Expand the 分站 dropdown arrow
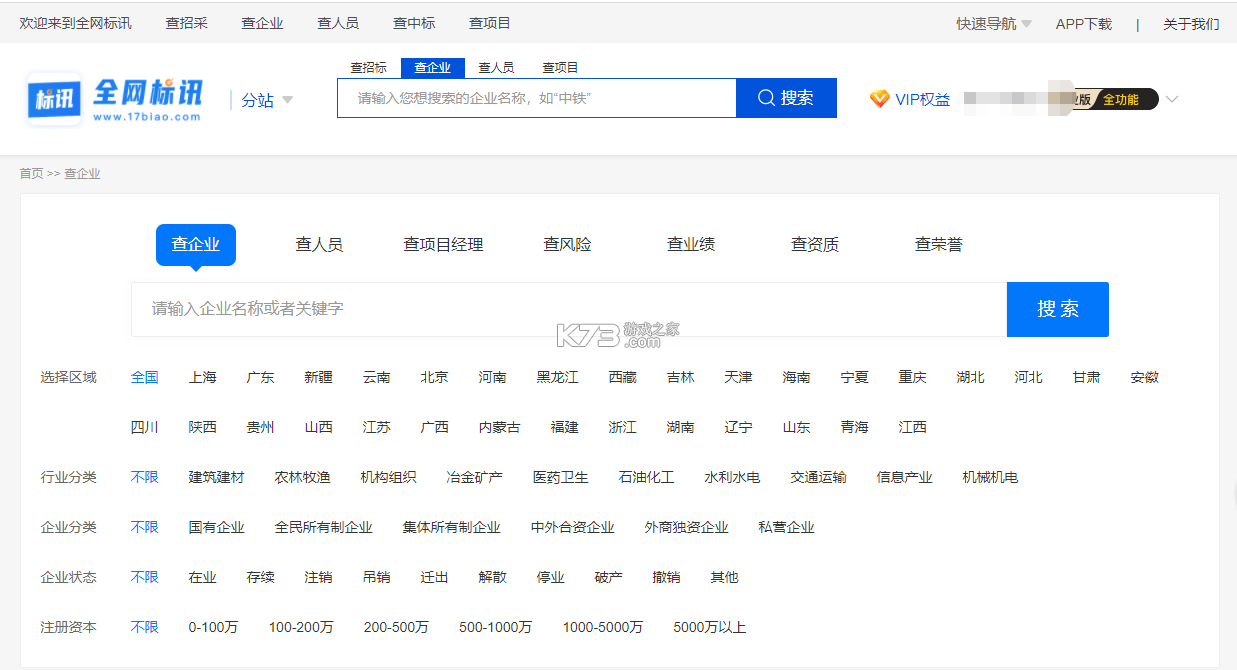1237x670 pixels. tap(287, 100)
